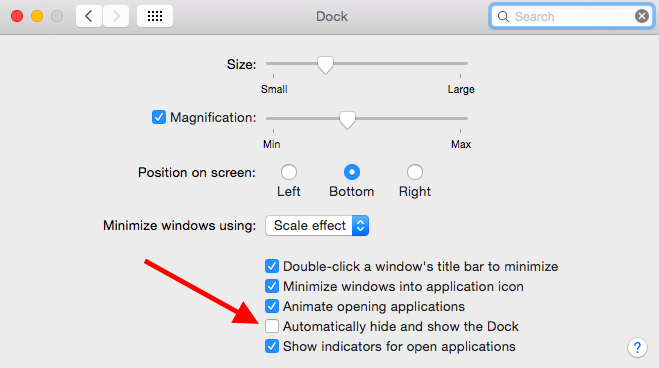Go forward with the right chevron button
Screen dimensions: 659x368
116,16
